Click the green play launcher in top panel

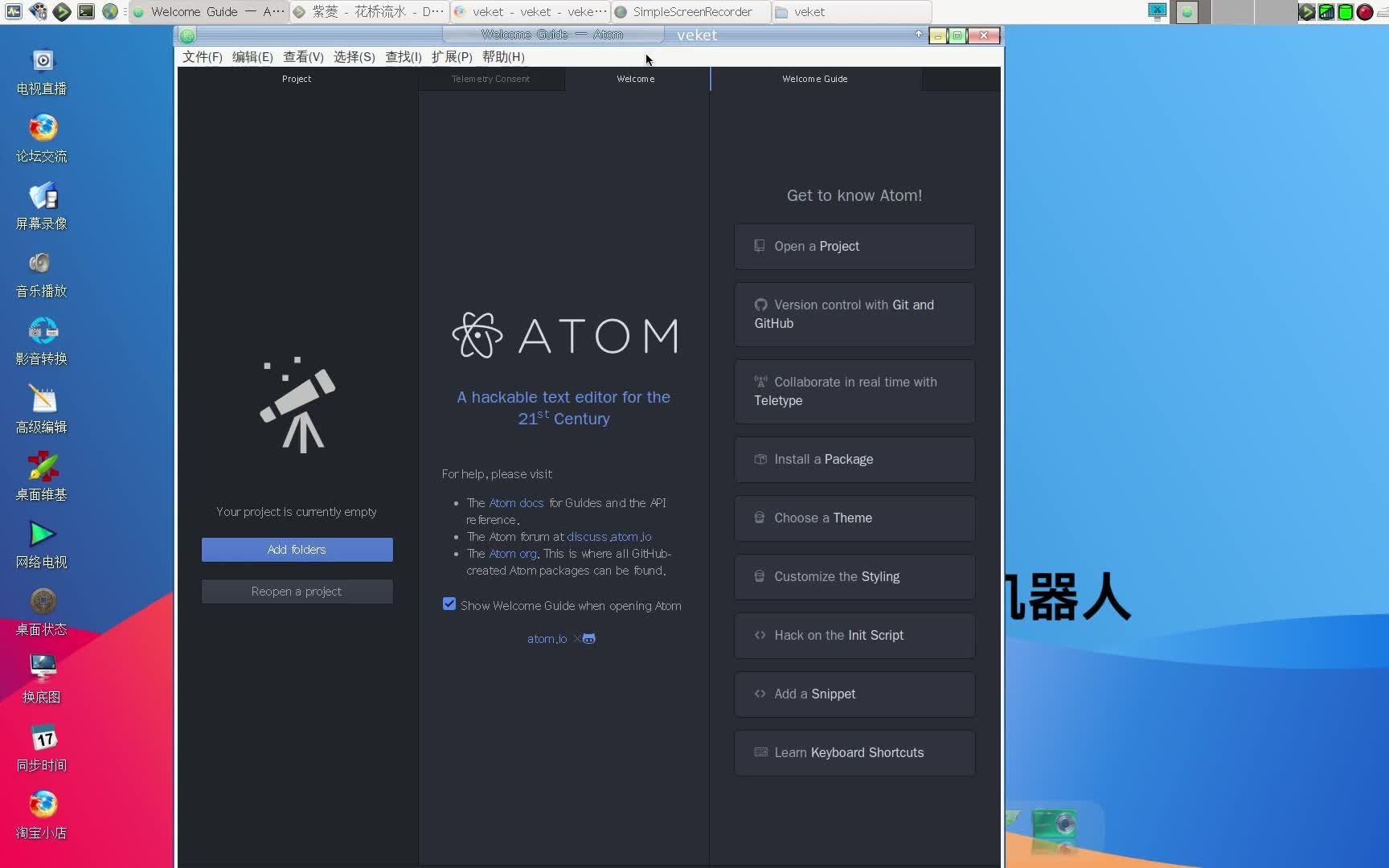[62, 11]
